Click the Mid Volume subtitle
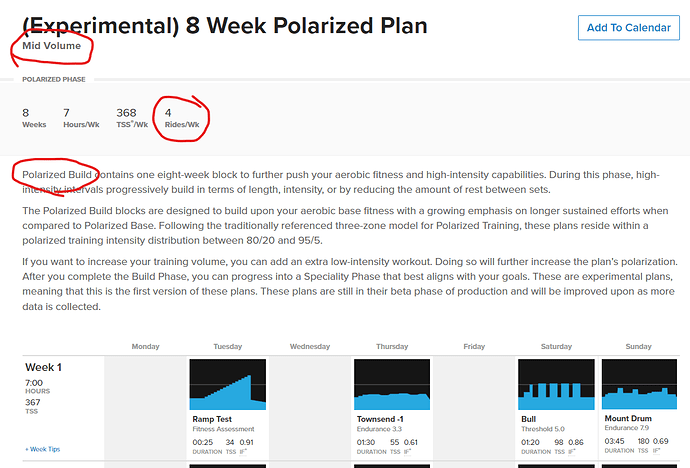Viewport: 690px width, 468px height. (51, 46)
